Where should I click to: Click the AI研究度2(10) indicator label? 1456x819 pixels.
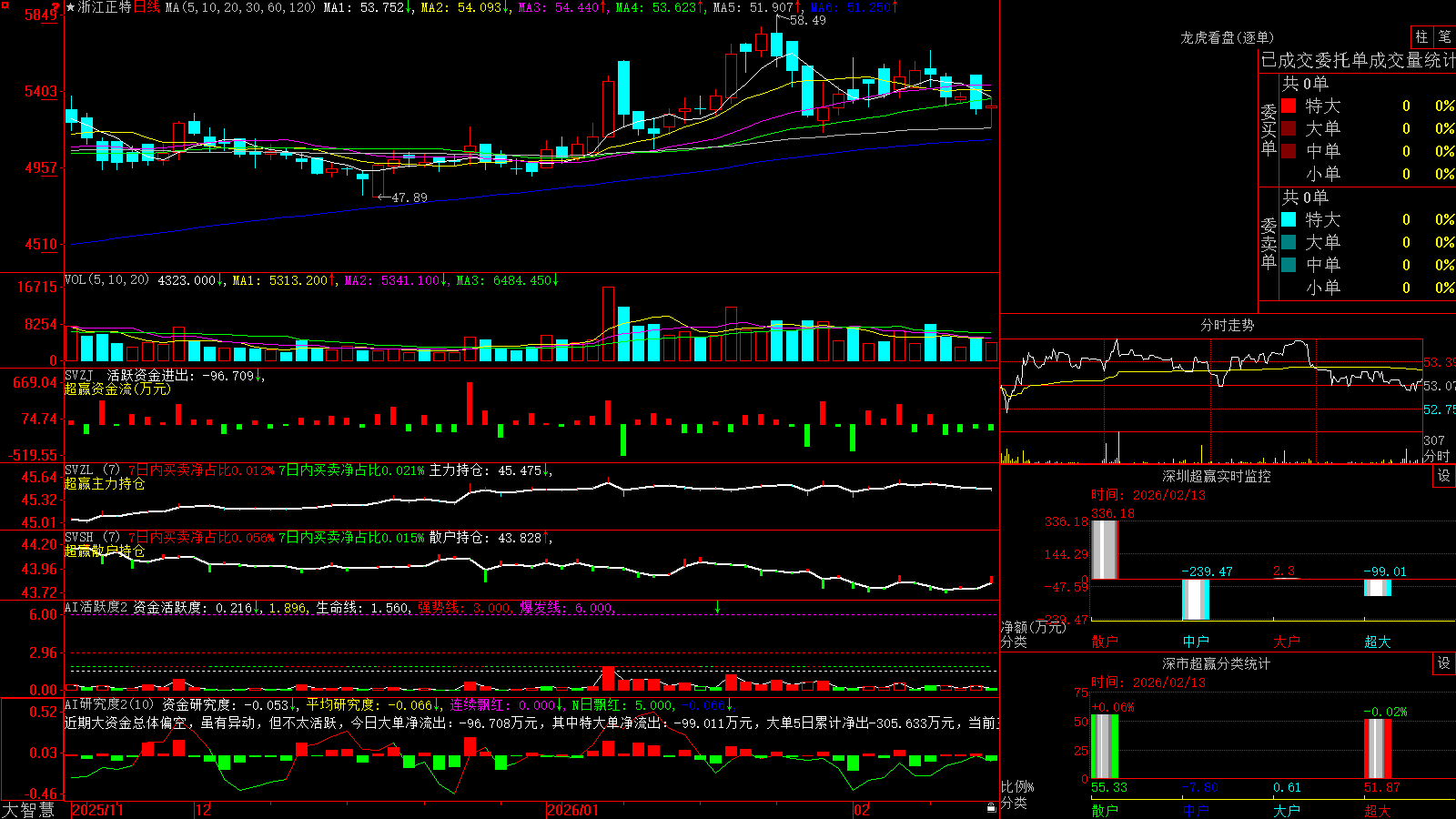tap(110, 704)
